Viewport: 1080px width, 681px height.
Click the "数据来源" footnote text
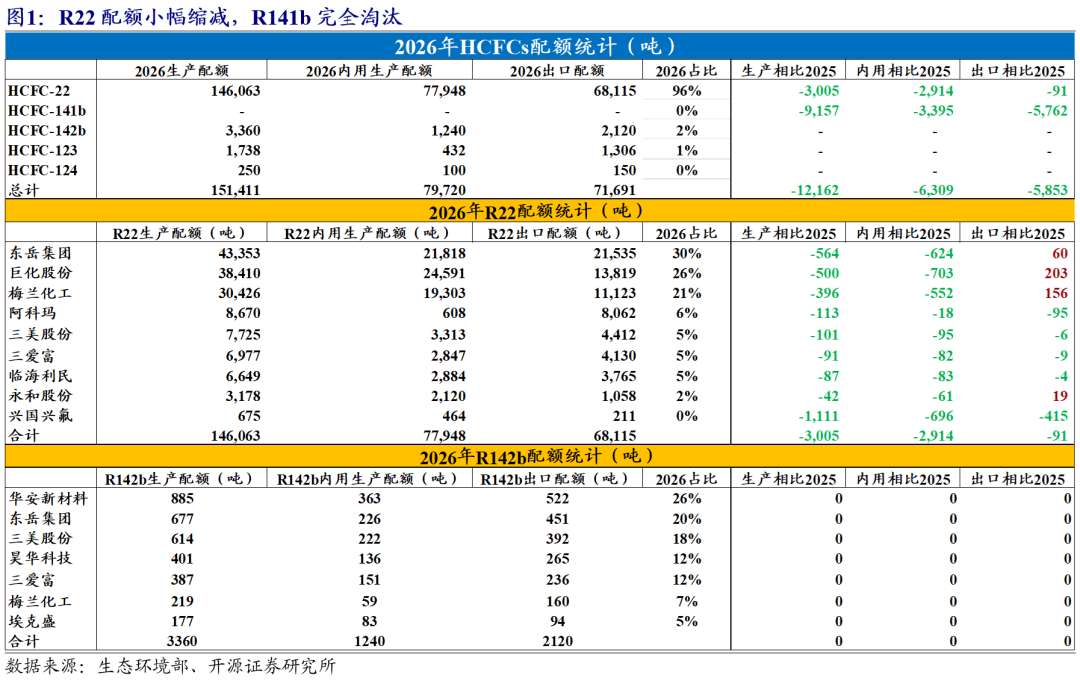tap(170, 666)
